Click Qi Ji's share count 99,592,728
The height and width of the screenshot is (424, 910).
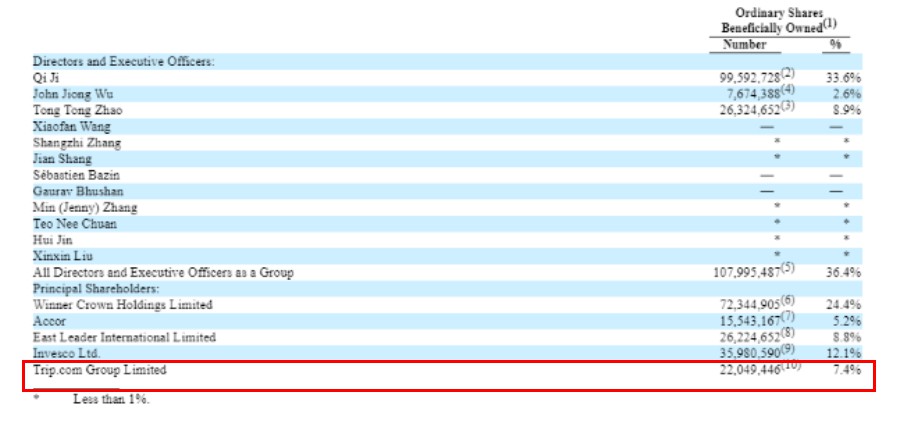[750, 77]
